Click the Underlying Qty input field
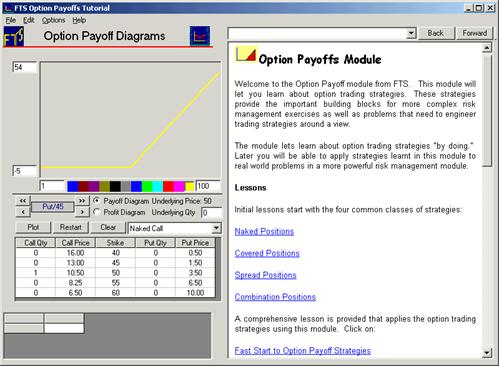 (x=211, y=213)
